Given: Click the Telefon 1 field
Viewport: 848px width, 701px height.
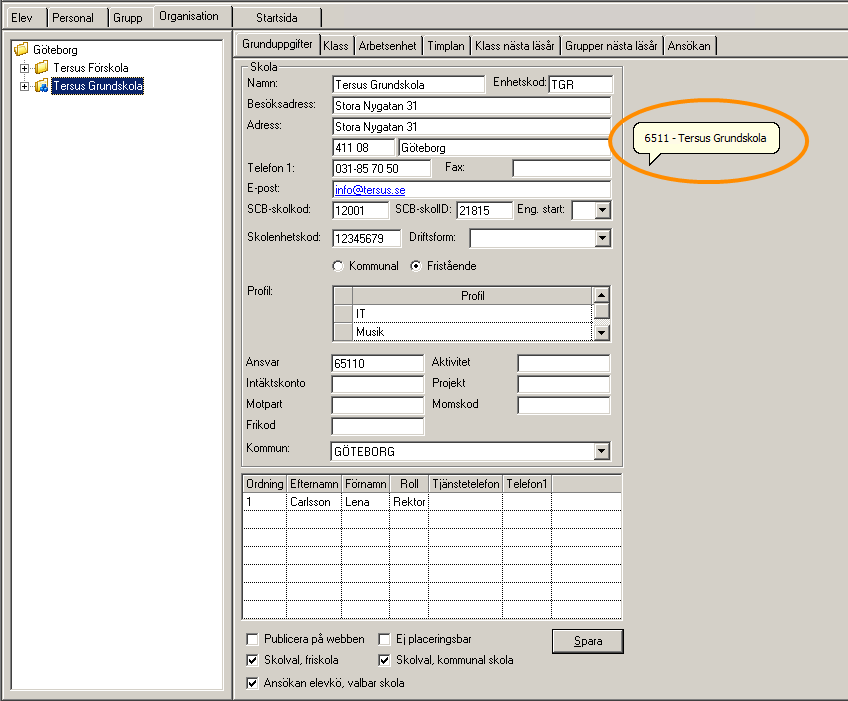Looking at the screenshot, I should 382,168.
